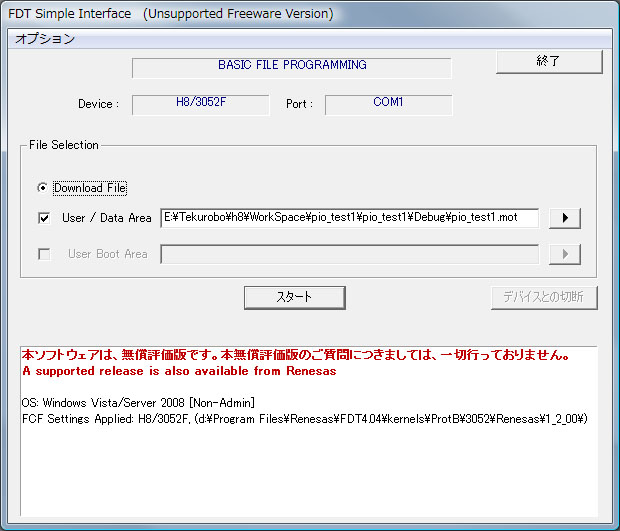Open the オプション menu
Image resolution: width=620 pixels, height=531 pixels.
point(45,39)
